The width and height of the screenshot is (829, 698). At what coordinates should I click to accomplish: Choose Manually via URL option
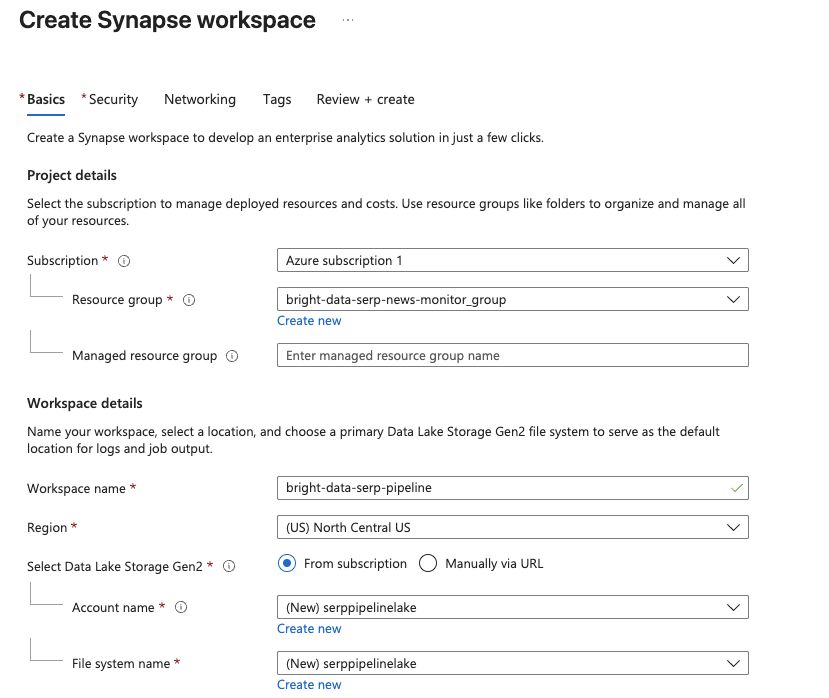click(x=428, y=563)
